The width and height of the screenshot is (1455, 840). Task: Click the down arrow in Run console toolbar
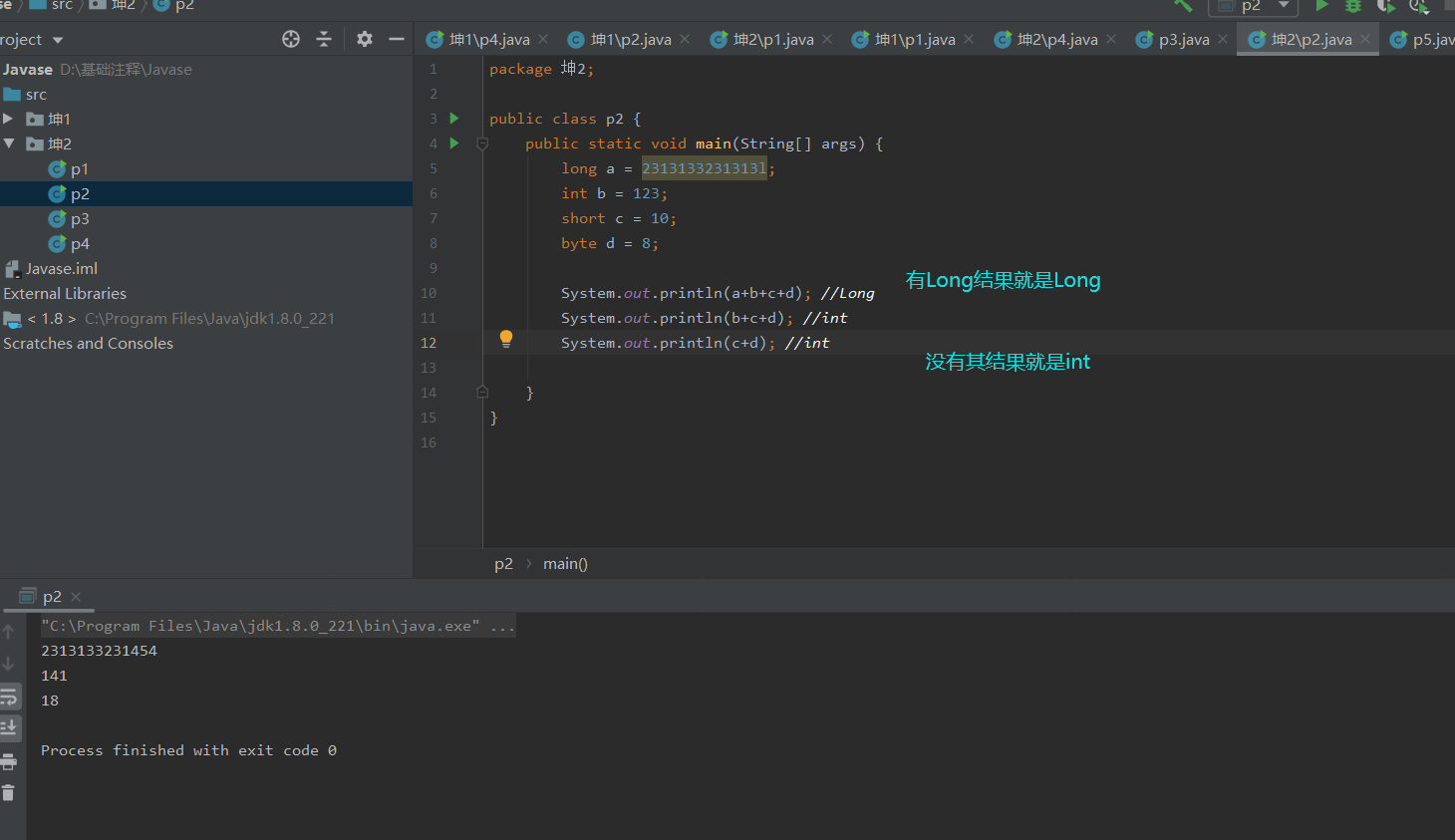(9, 664)
